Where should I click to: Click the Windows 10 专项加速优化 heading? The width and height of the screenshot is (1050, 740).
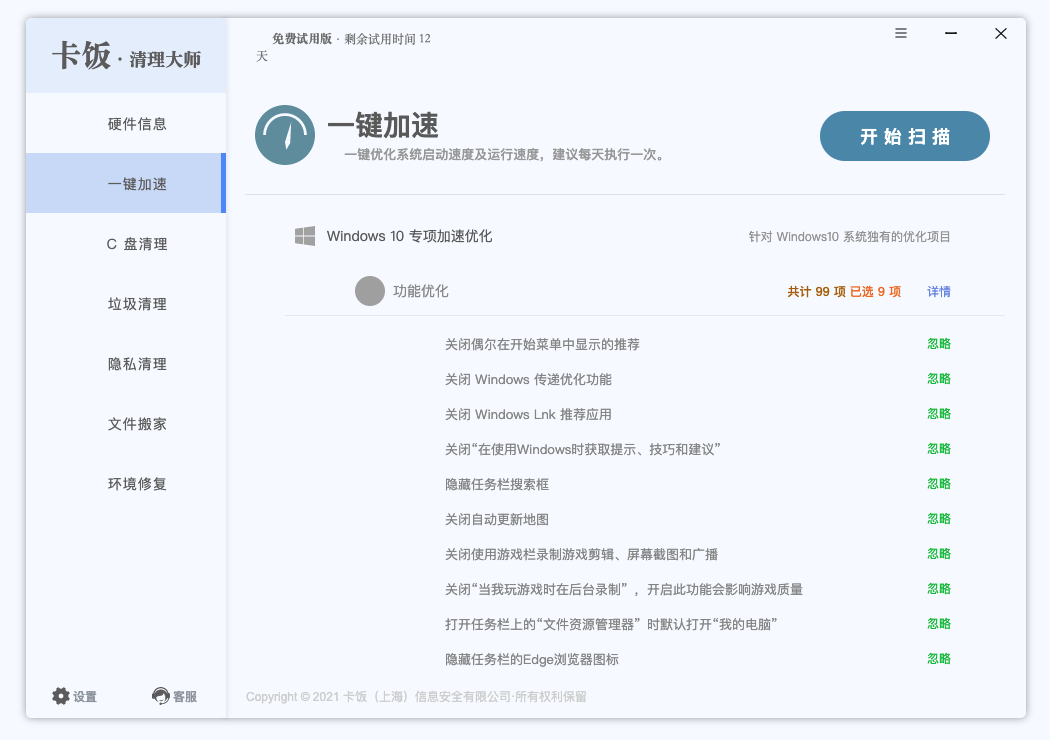pos(409,236)
